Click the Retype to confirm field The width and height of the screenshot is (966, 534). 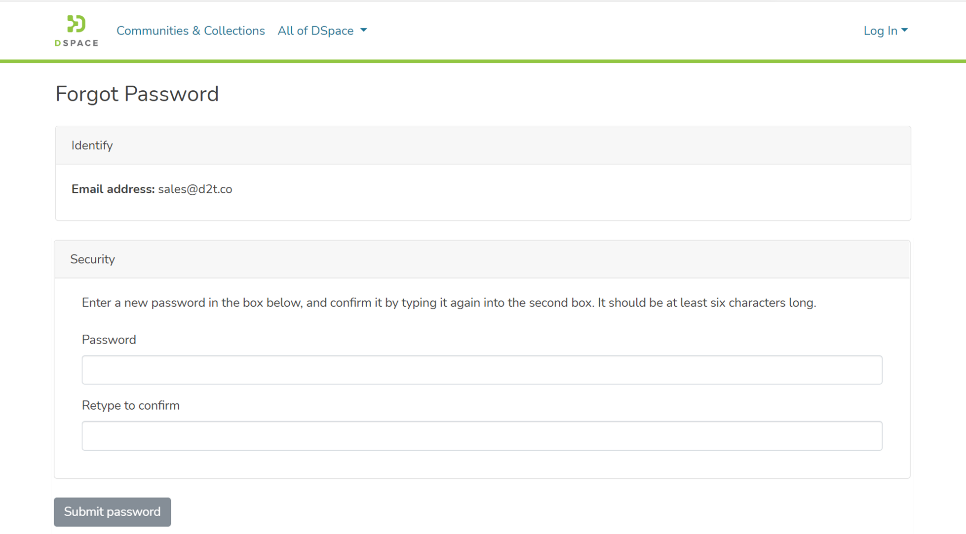click(482, 436)
